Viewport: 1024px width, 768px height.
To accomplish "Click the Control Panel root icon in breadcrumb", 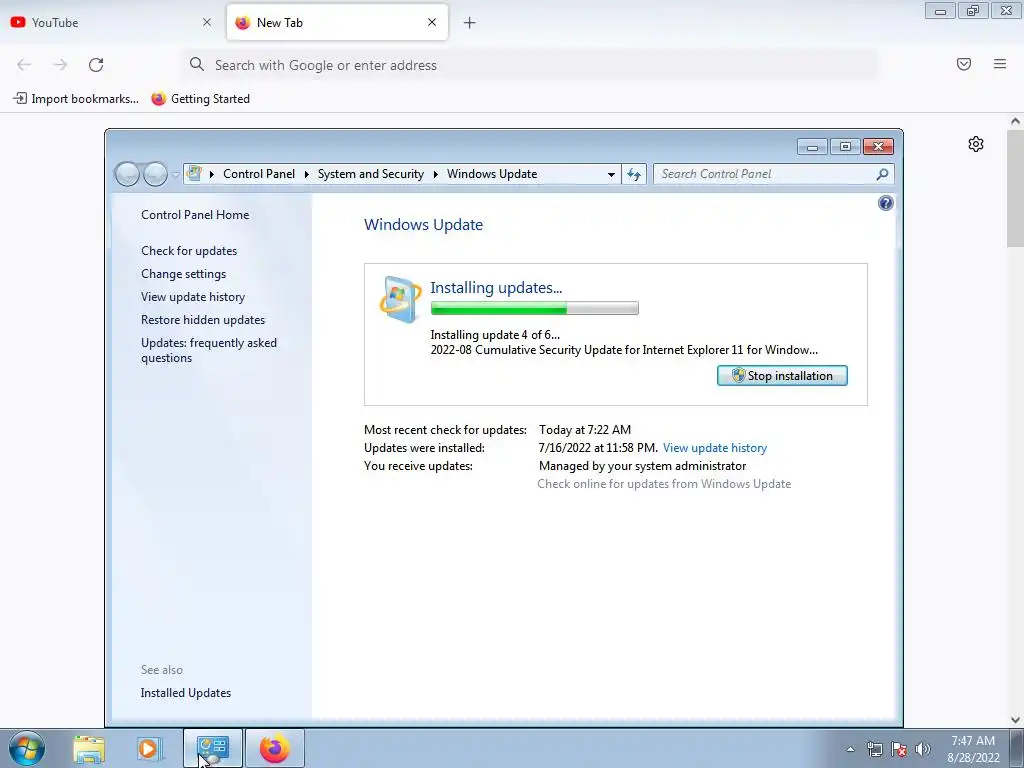I will tap(194, 174).
